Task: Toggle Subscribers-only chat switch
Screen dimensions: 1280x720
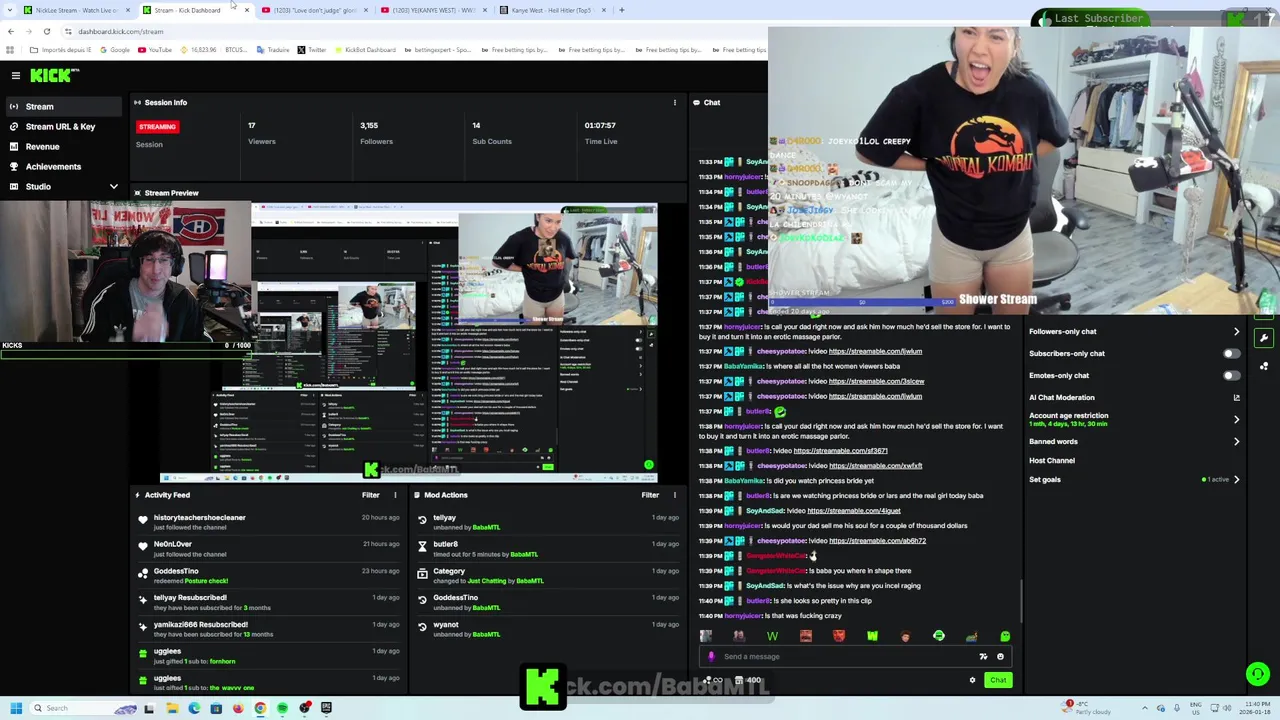Action: [1231, 353]
